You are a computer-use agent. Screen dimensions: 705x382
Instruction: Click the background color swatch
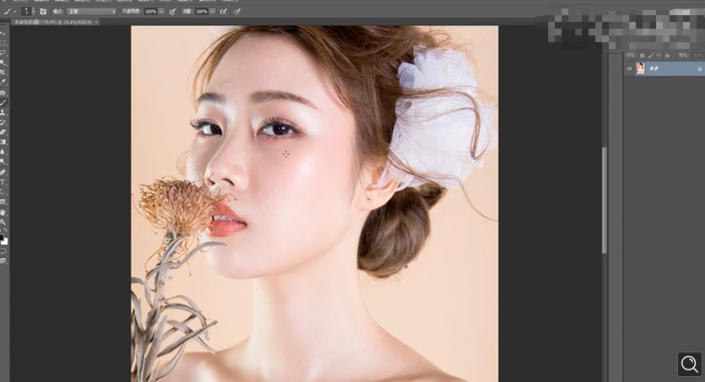5,242
